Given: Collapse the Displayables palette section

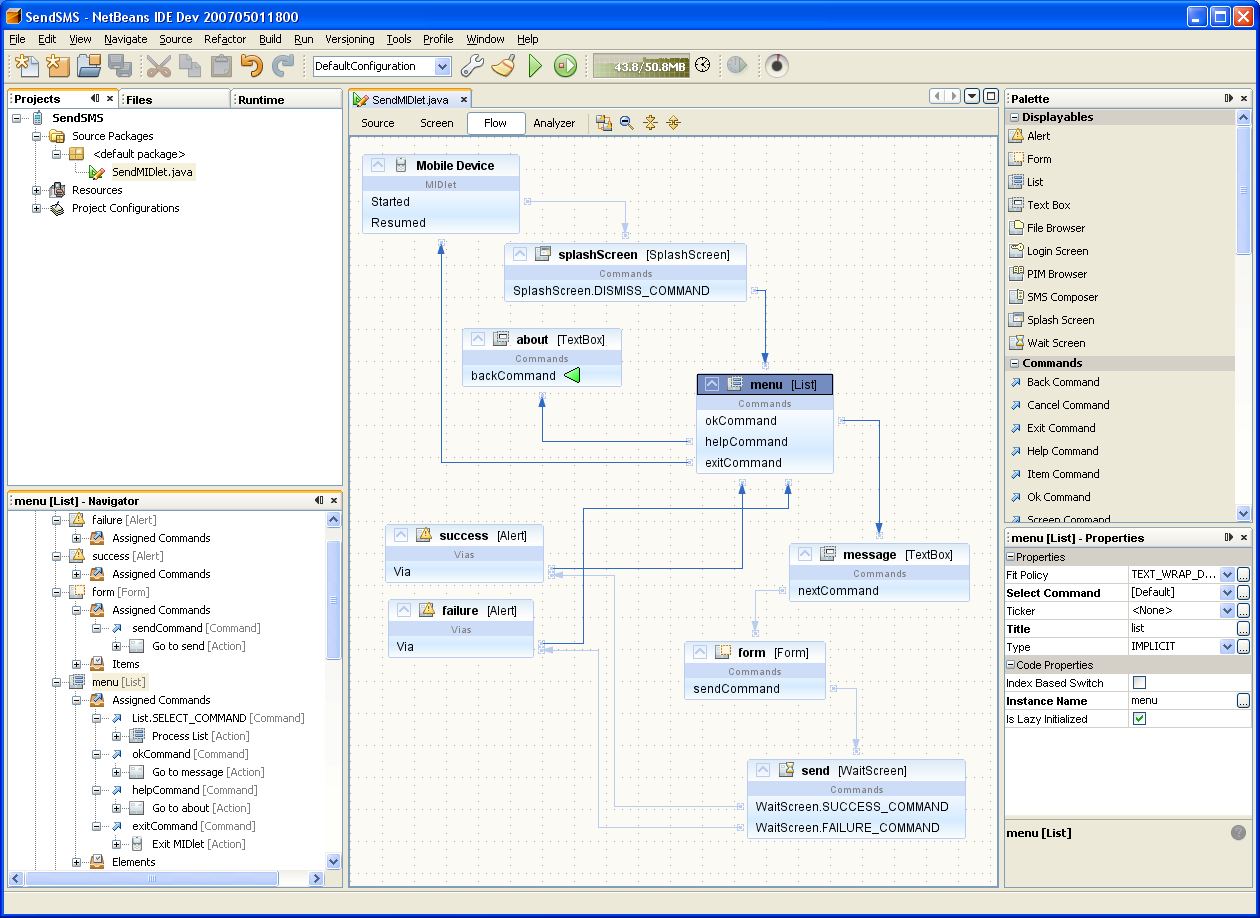Looking at the screenshot, I should pos(1014,117).
